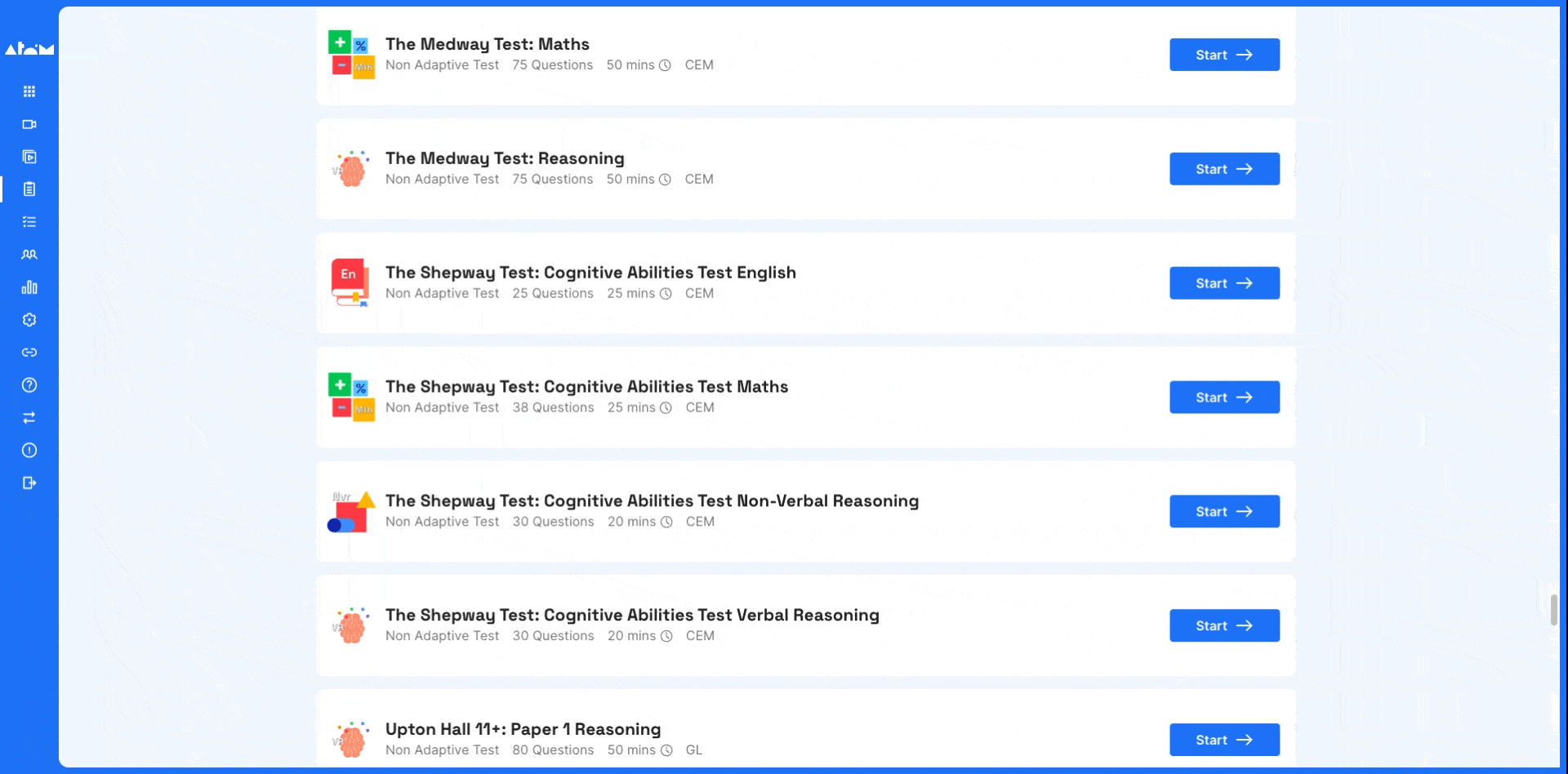Viewport: 1568px width, 774px height.
Task: Click the exclamation alert icon in sidebar
Action: point(29,451)
